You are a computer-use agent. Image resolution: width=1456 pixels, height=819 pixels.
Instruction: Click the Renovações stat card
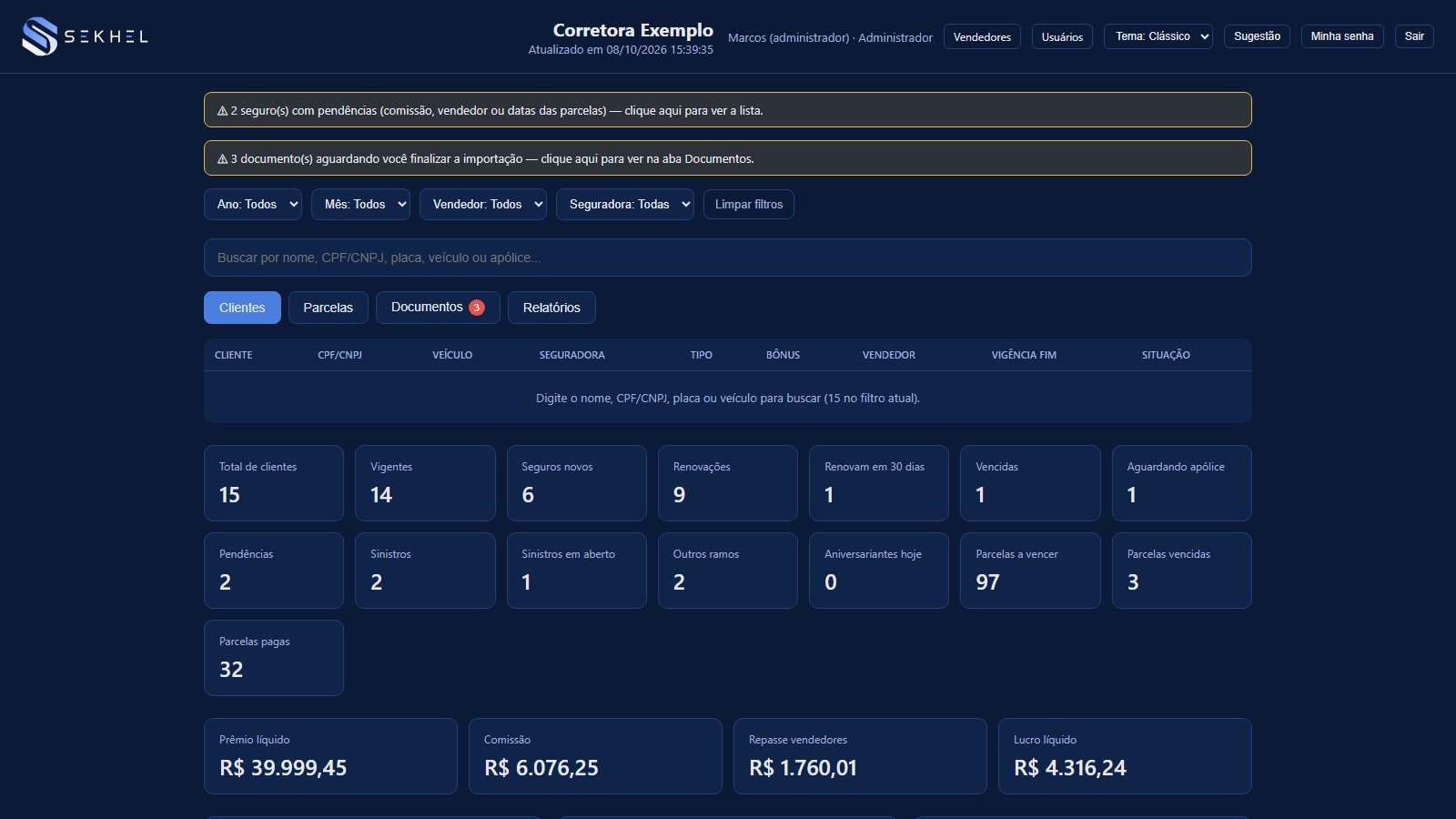click(728, 483)
